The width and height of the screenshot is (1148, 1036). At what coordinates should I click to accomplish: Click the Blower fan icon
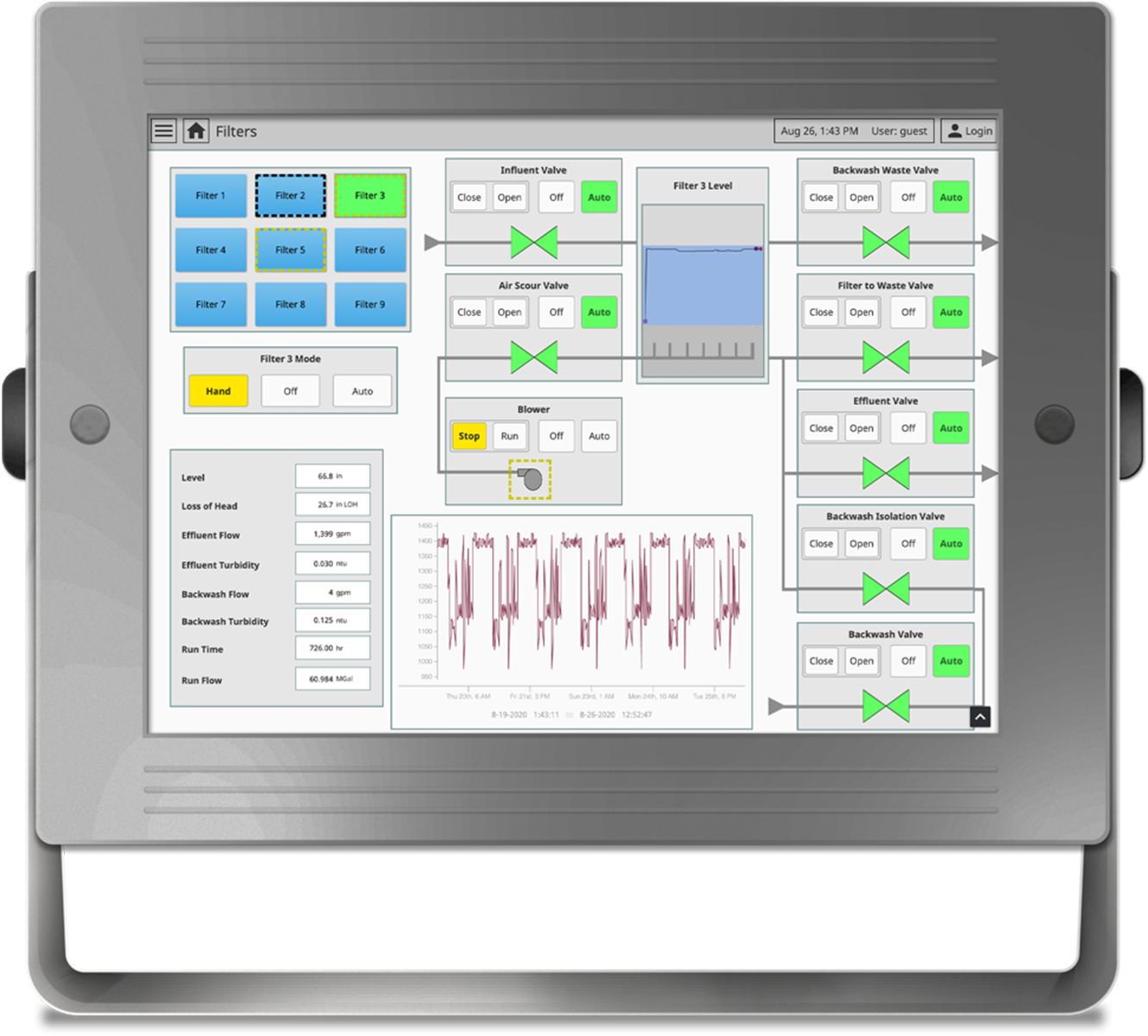pos(532,477)
